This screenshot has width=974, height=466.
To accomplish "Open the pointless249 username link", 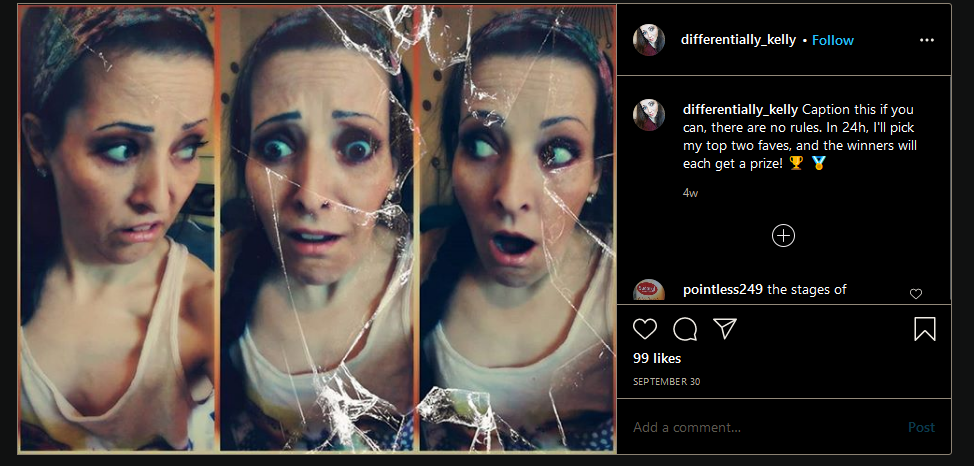I will 722,290.
